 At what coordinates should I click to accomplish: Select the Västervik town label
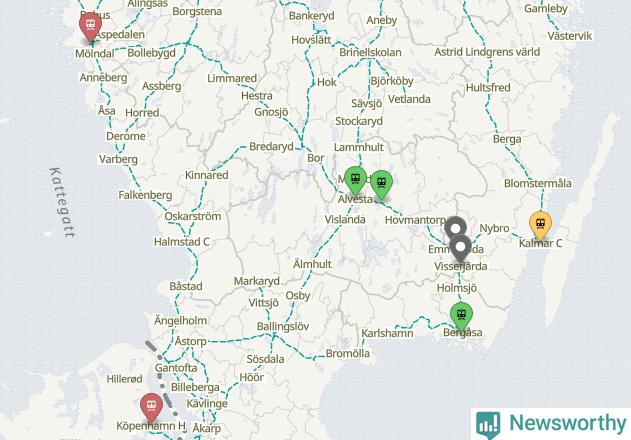569,36
